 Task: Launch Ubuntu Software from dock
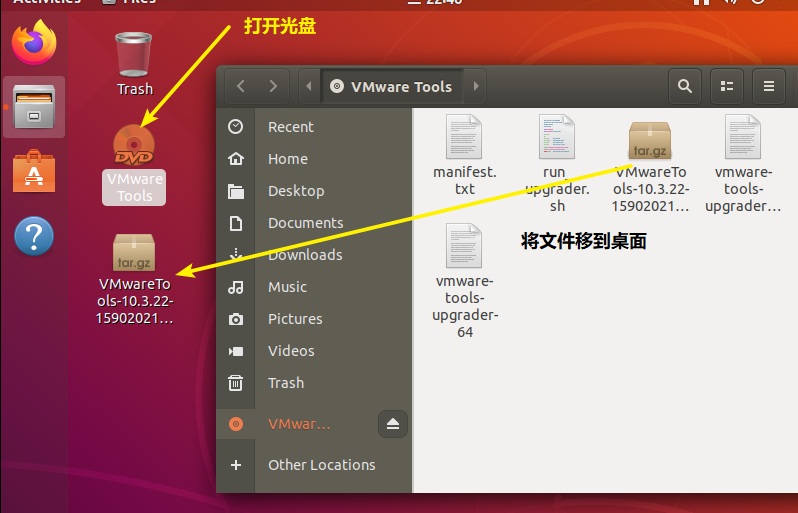(x=34, y=172)
